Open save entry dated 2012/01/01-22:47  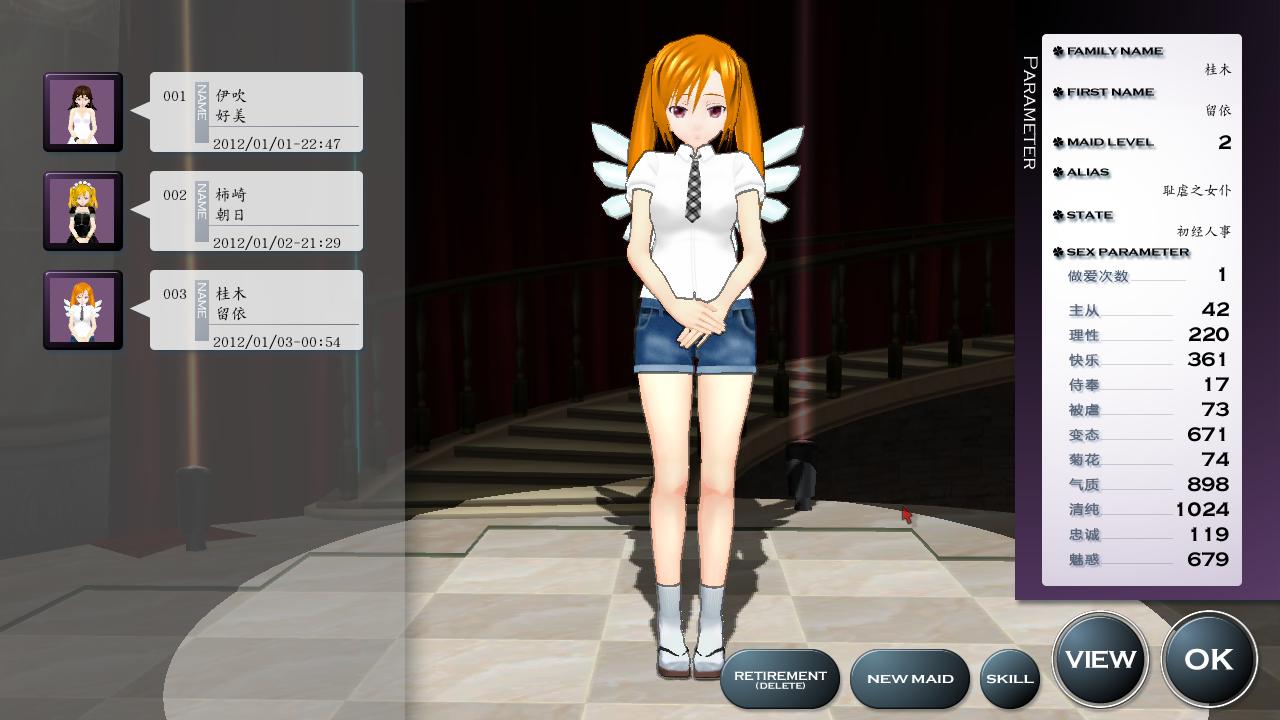(256, 112)
